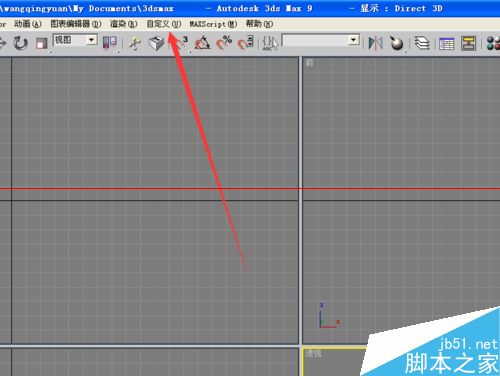
Task: Open the Schematic View
Action: click(x=468, y=43)
